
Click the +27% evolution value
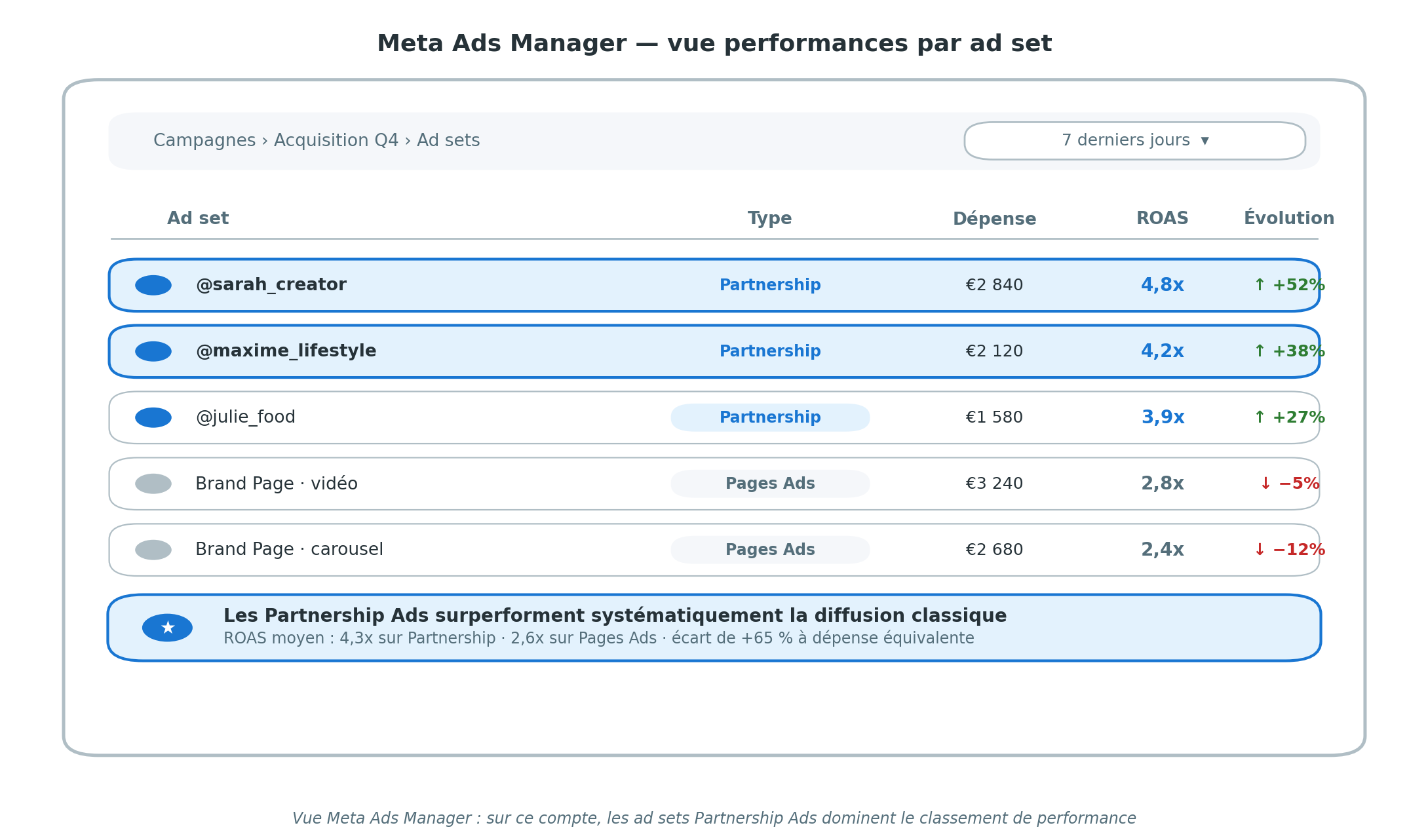tap(1289, 417)
